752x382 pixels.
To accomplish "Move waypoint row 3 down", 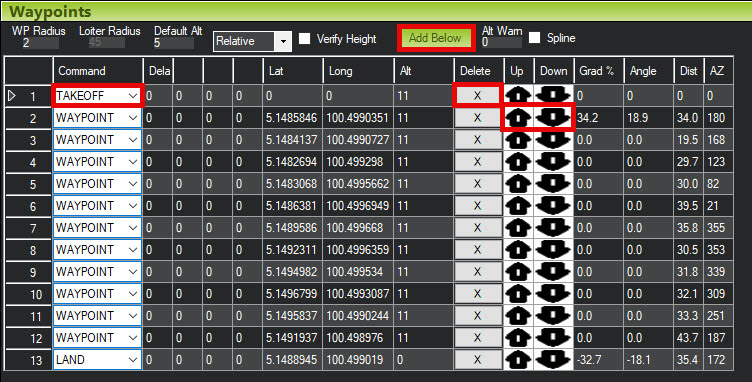I will [553, 139].
